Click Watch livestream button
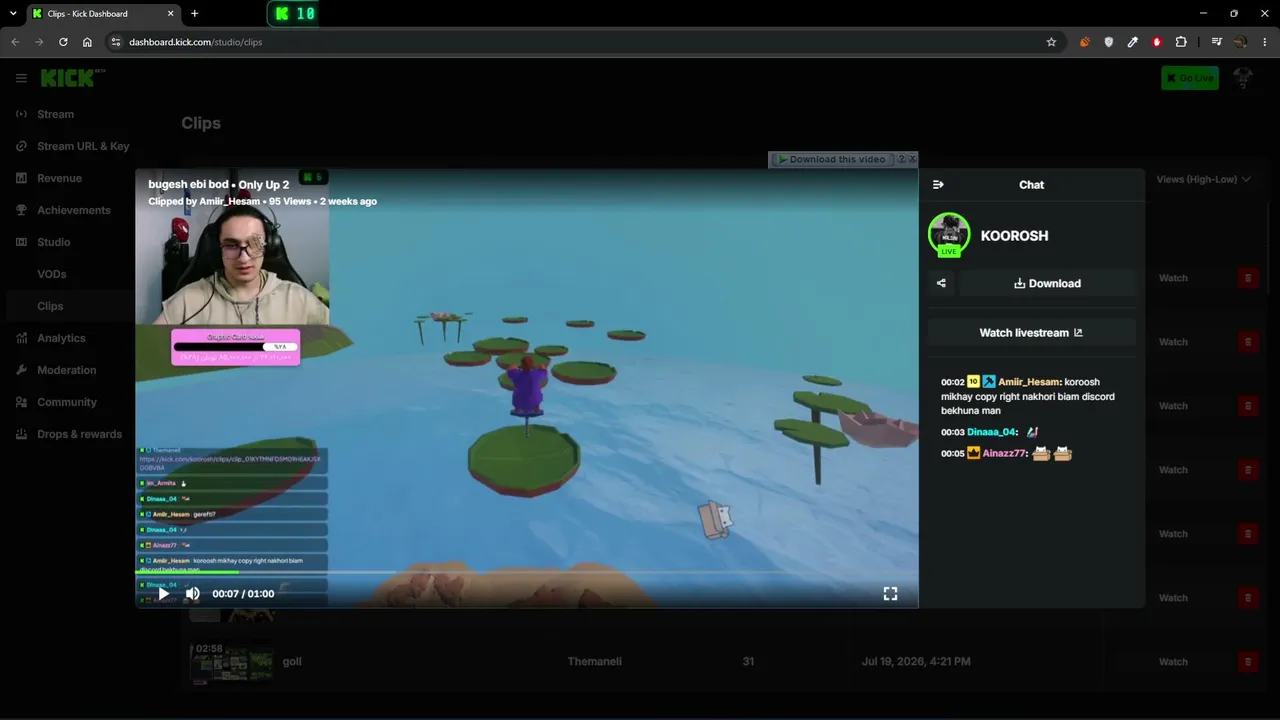 pyautogui.click(x=1031, y=333)
